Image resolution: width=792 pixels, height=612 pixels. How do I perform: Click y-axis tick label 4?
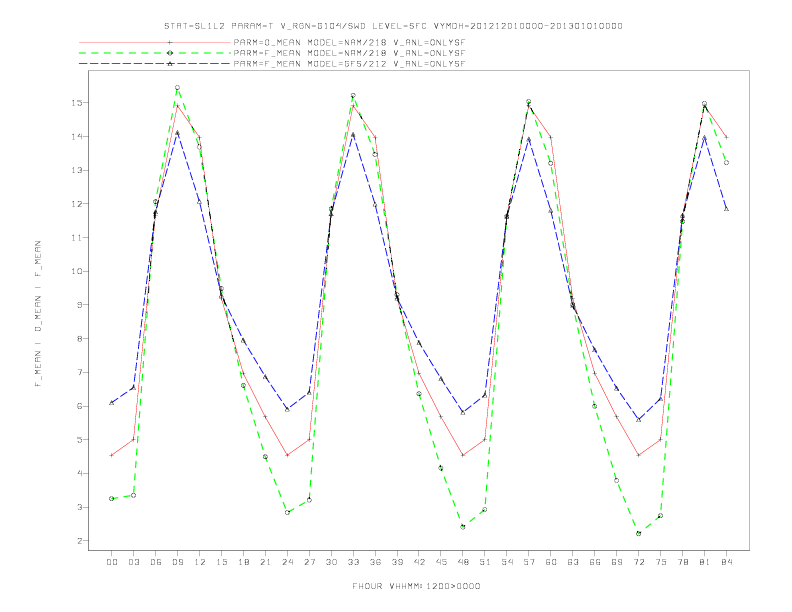(80, 474)
